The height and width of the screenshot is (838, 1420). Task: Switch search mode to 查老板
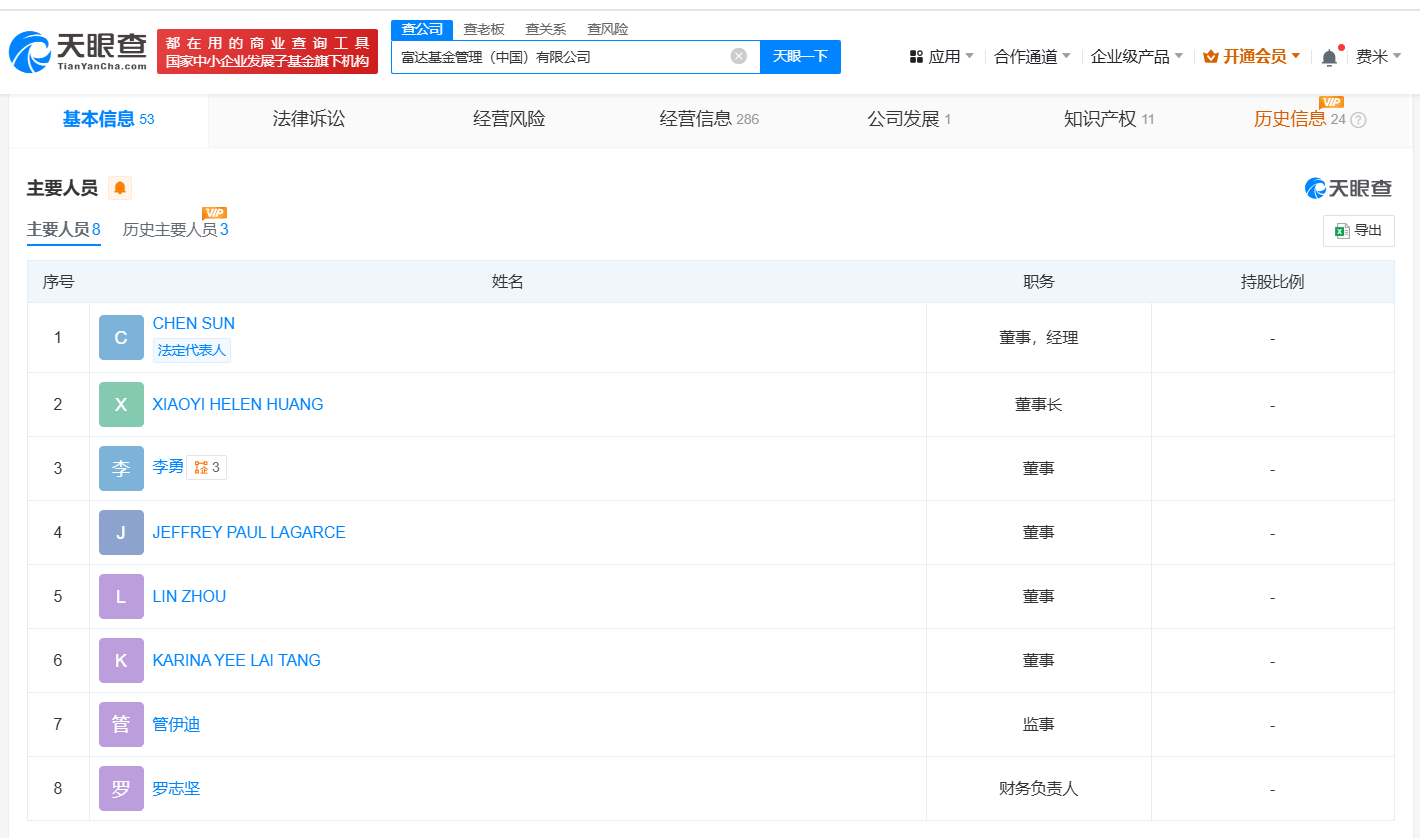pyautogui.click(x=484, y=29)
